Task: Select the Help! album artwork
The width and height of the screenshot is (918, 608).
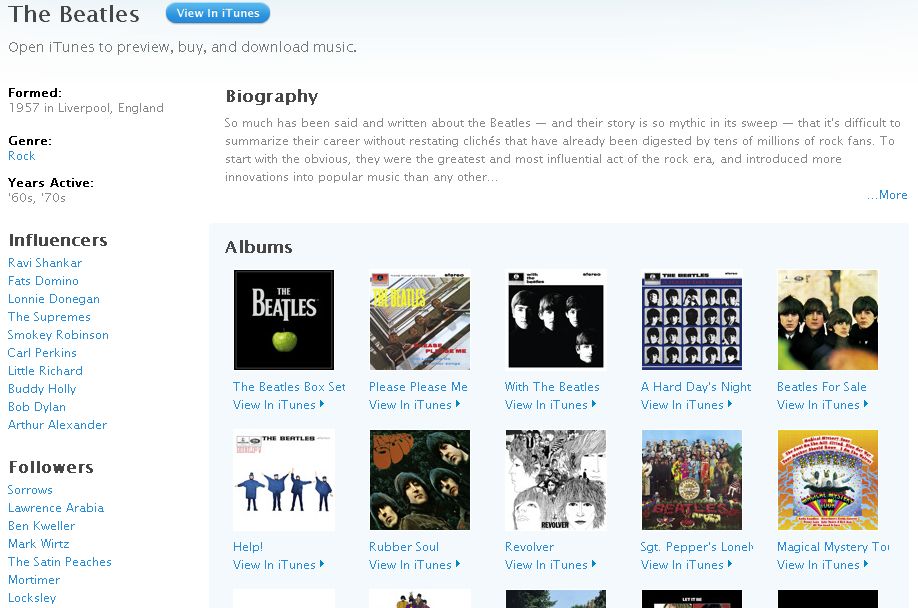Action: 284,480
